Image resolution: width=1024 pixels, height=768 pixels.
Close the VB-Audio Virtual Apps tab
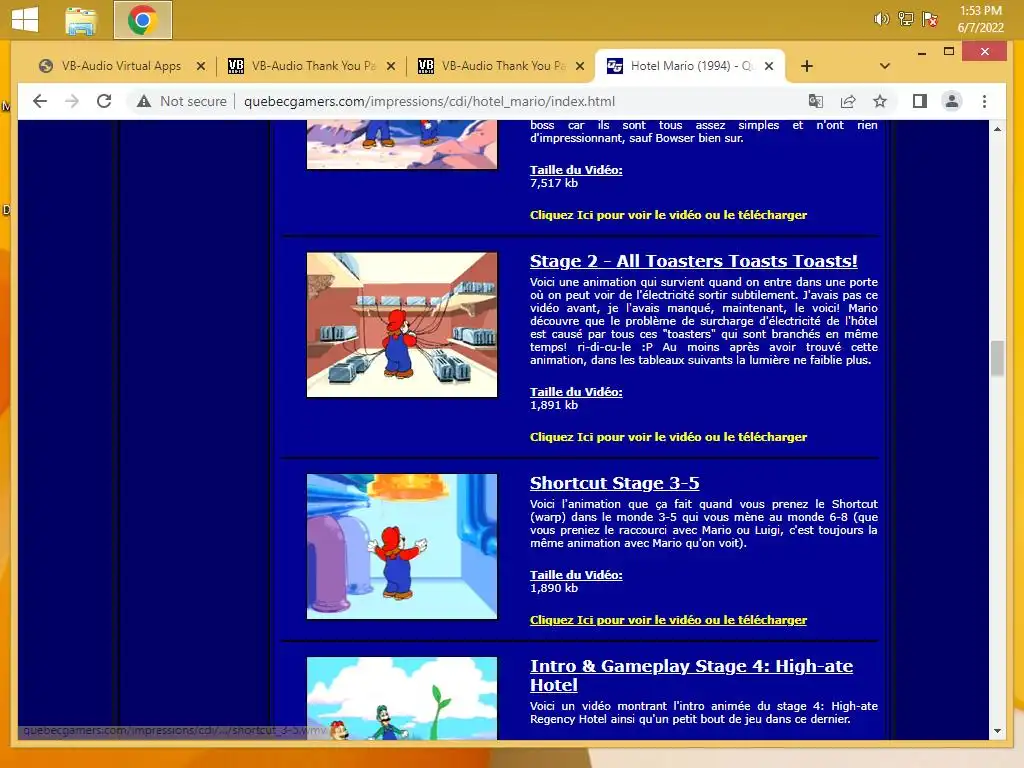point(200,66)
